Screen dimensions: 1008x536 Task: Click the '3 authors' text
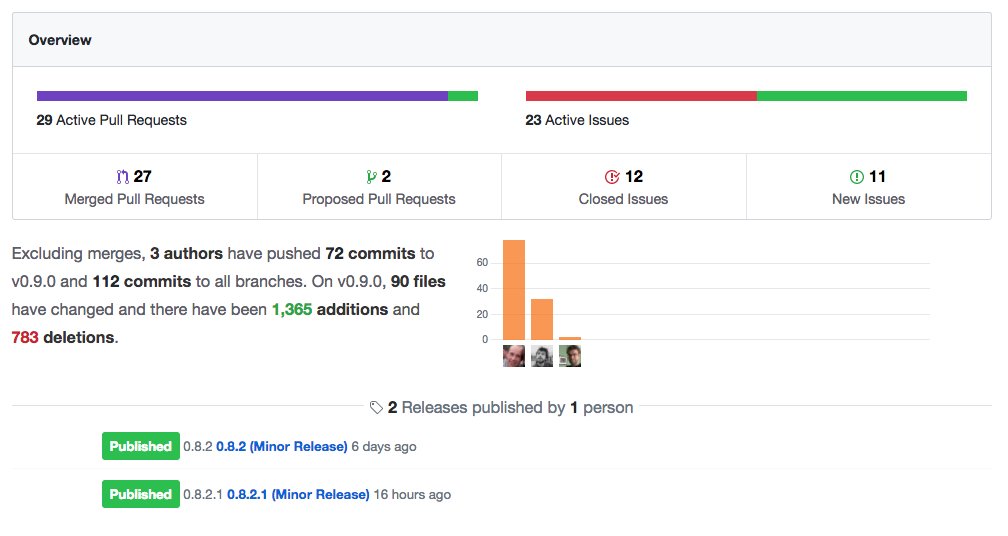point(186,254)
